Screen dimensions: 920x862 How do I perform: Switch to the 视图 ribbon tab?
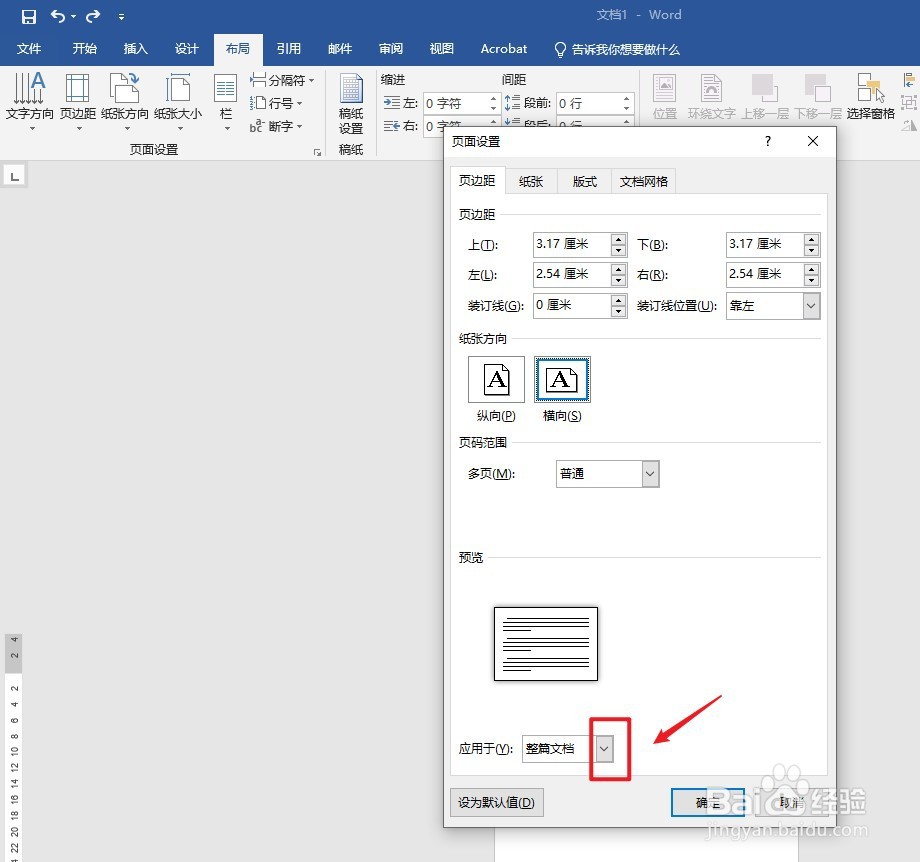pyautogui.click(x=442, y=49)
